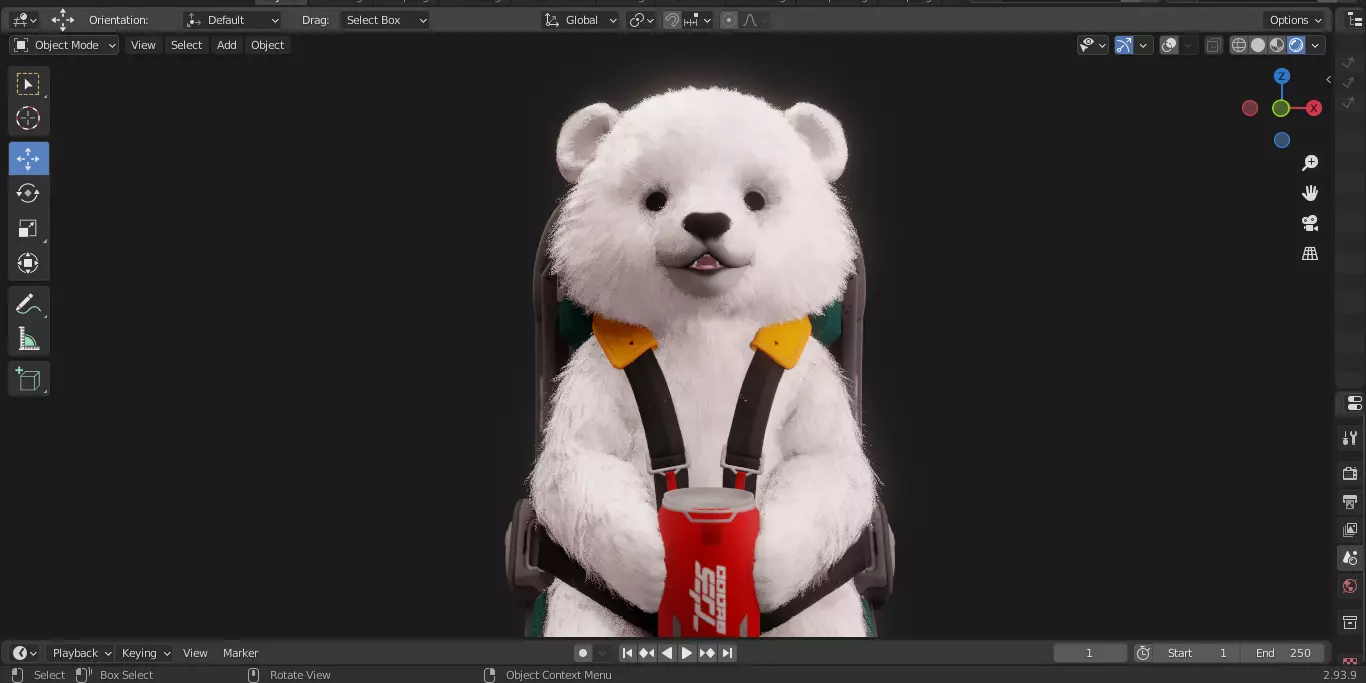The image size is (1366, 683).
Task: Click the Outliner editor type icon
Action: coord(1355,20)
